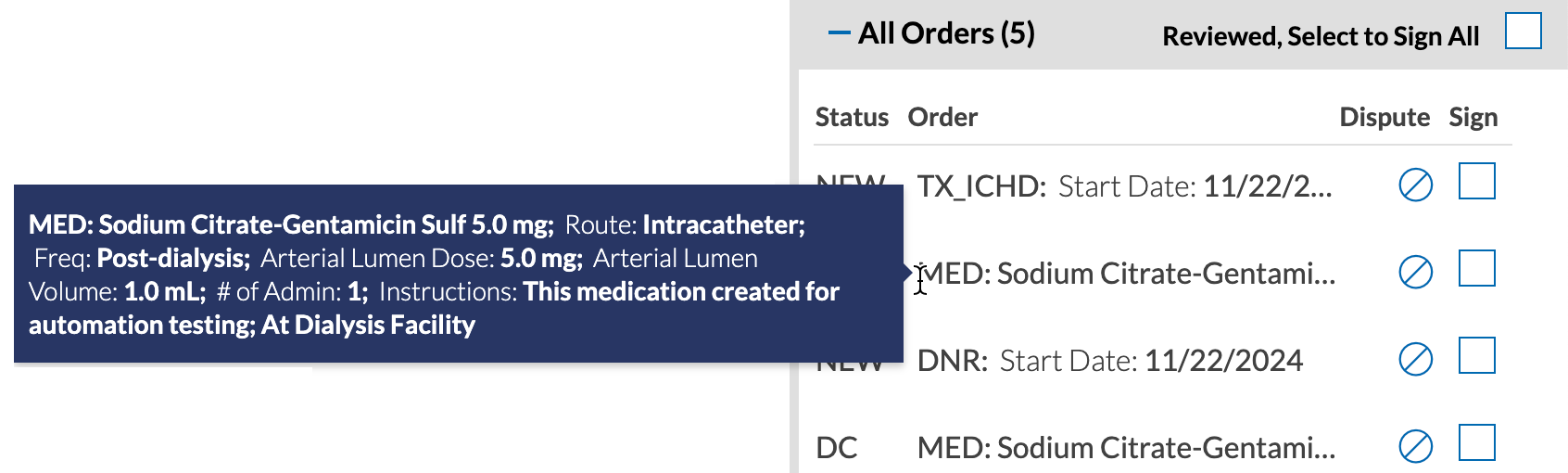This screenshot has height=473, width=1568.
Task: Tick sign checkbox for DNR order
Action: point(1477,355)
